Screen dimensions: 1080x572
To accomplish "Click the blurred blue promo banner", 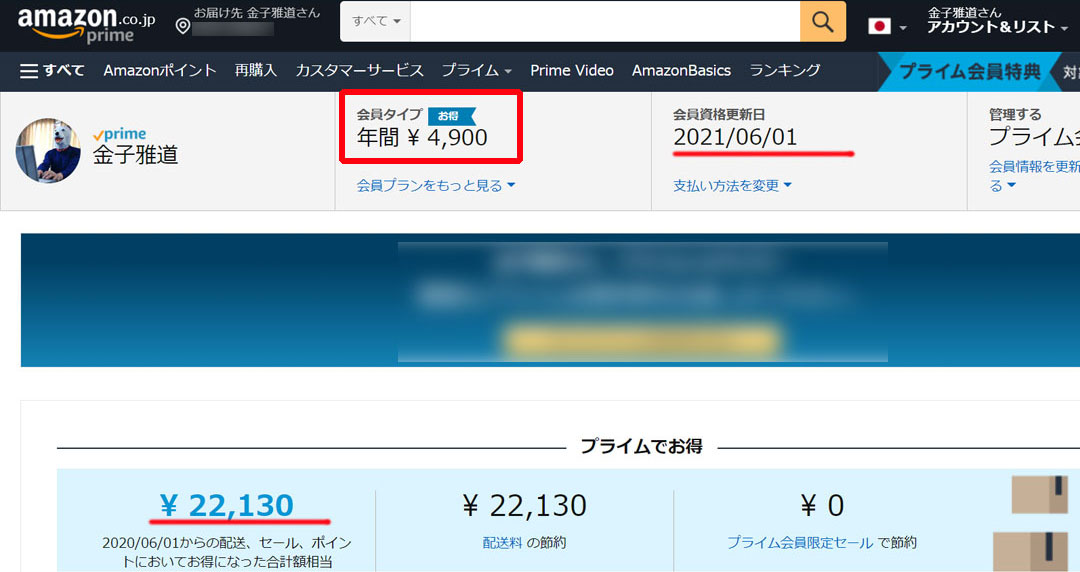I will point(550,300).
